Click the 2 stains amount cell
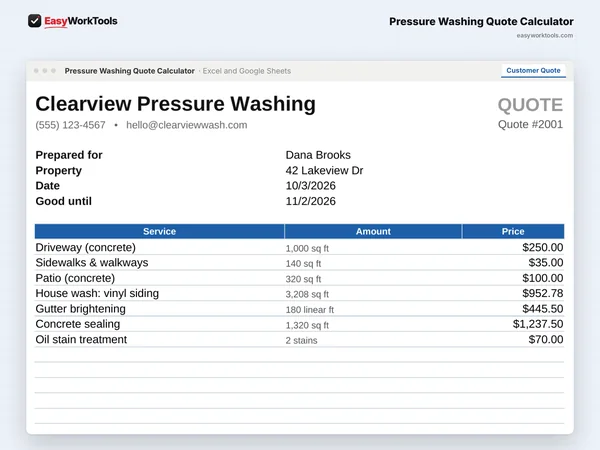 click(x=373, y=340)
